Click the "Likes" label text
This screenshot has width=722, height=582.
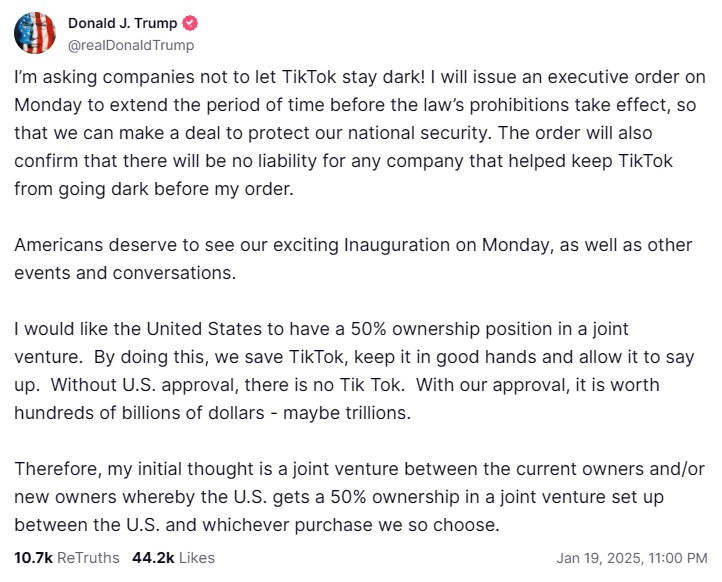click(x=197, y=558)
